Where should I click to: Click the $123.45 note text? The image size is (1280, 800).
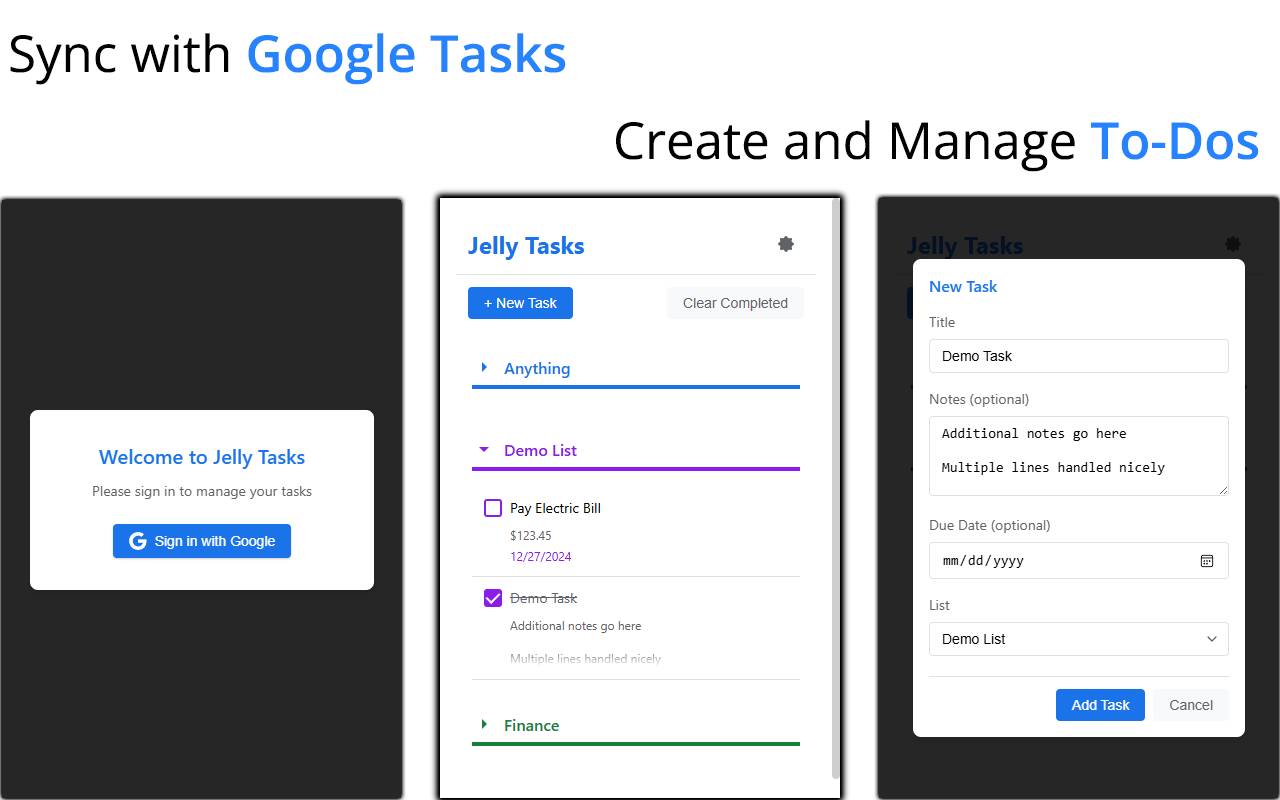click(x=531, y=536)
